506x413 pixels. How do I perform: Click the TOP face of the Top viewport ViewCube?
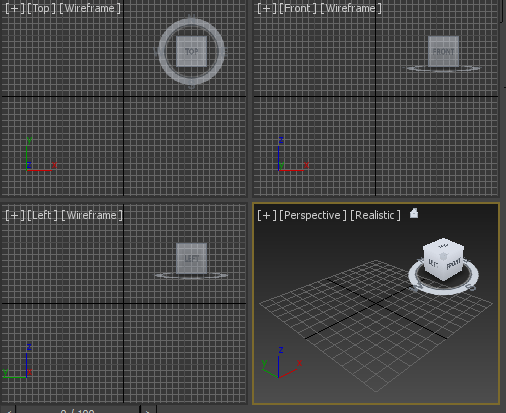tap(191, 51)
